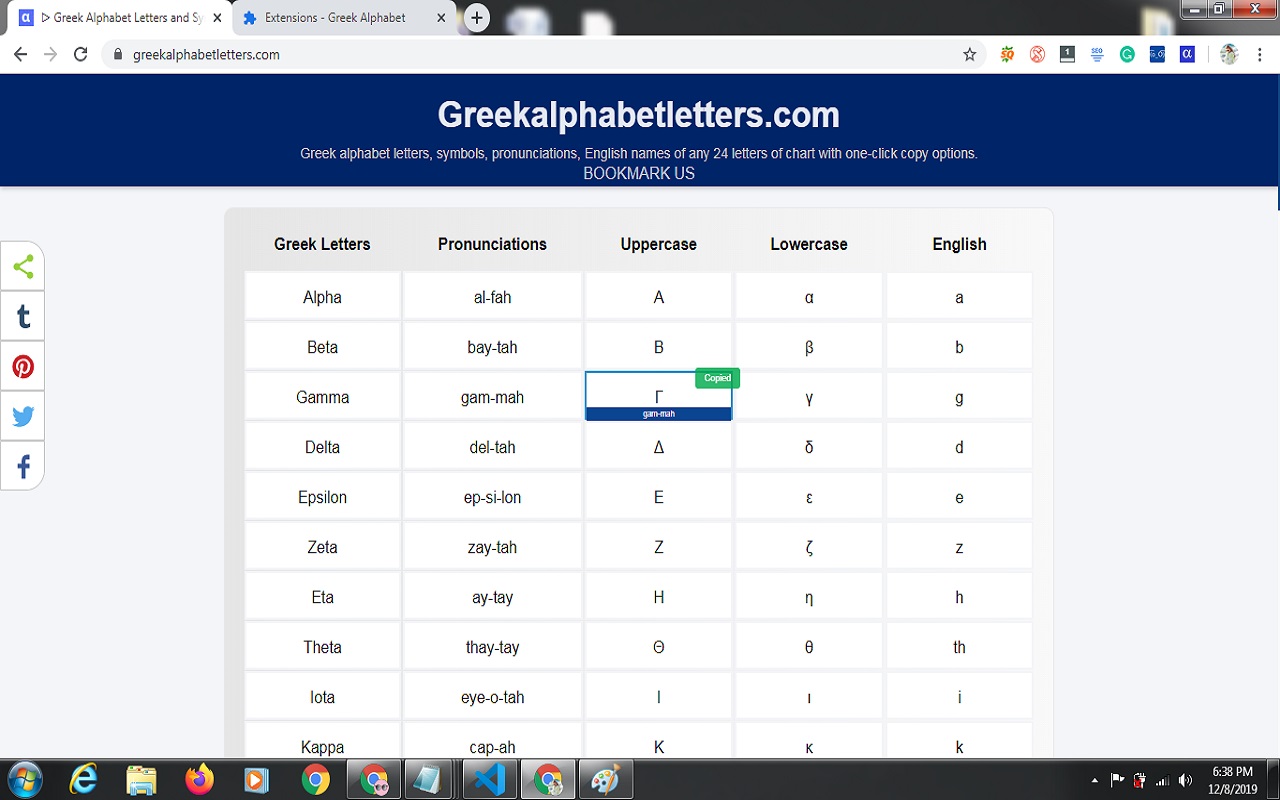Open the red circular S extension
Image resolution: width=1280 pixels, height=800 pixels.
click(x=1037, y=55)
